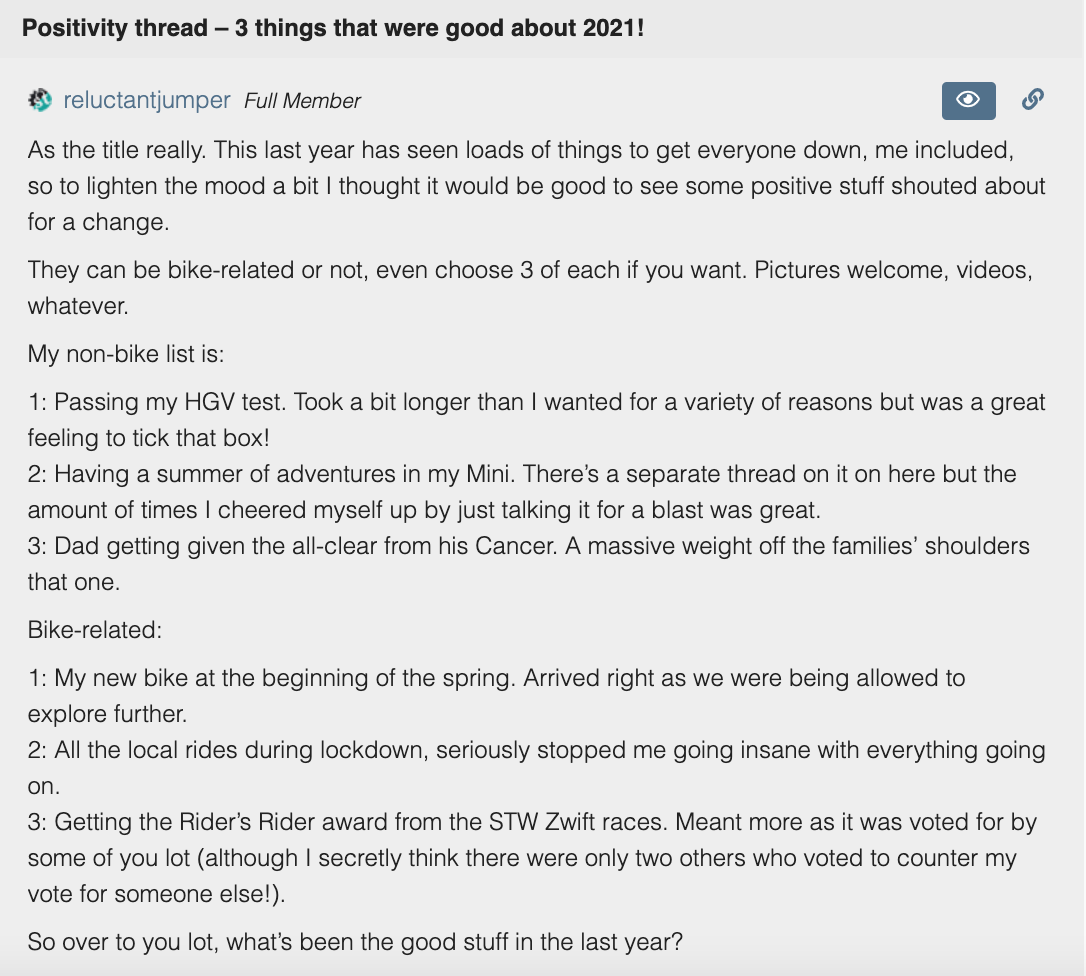
Task: Click the paragraph starting 'As the title really'
Action: (x=536, y=186)
